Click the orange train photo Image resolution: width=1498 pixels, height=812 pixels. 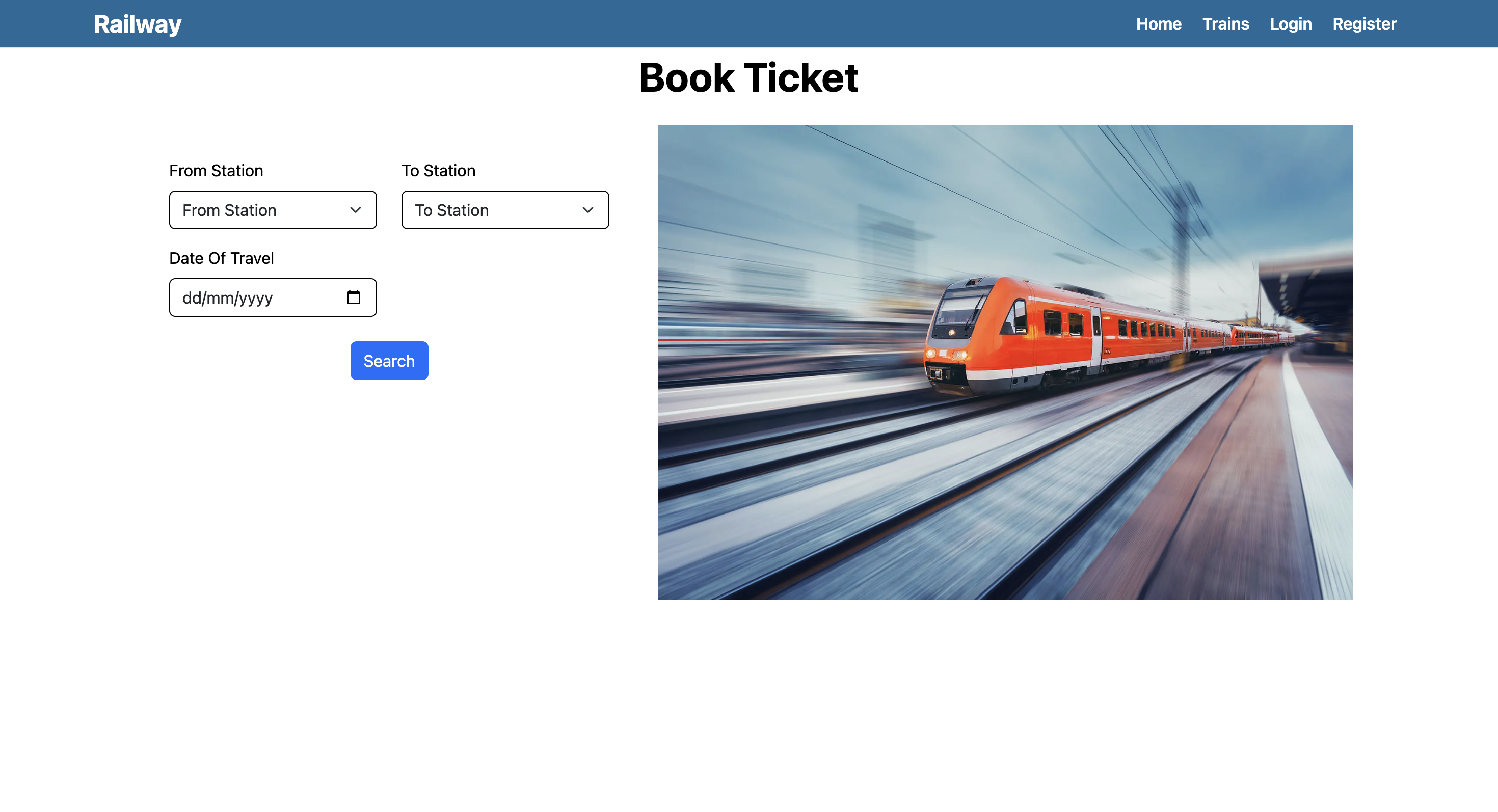tap(1005, 362)
